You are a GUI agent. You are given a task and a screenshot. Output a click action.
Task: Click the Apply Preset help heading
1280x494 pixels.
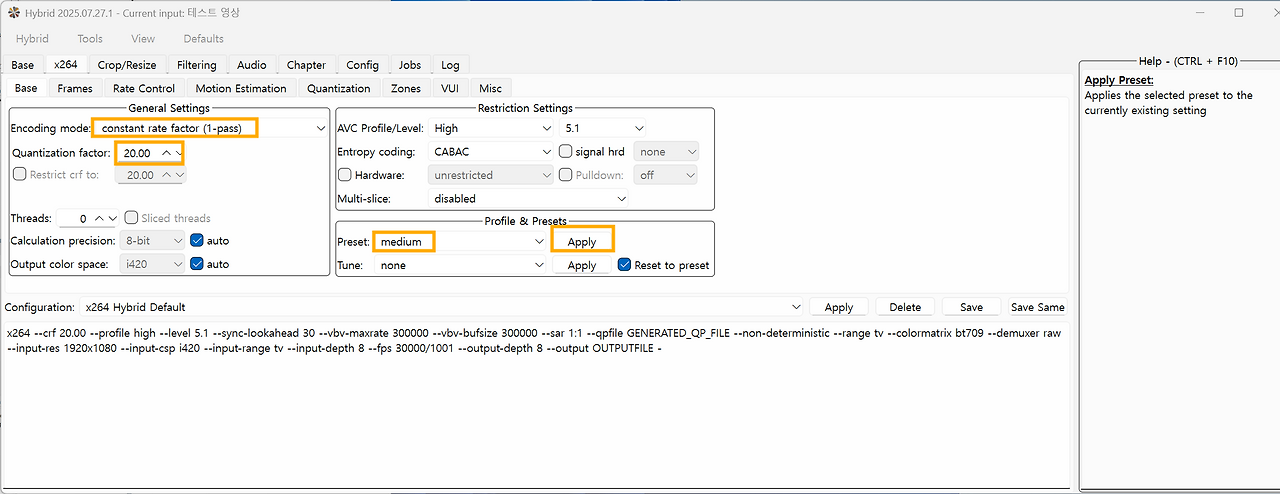[1119, 80]
